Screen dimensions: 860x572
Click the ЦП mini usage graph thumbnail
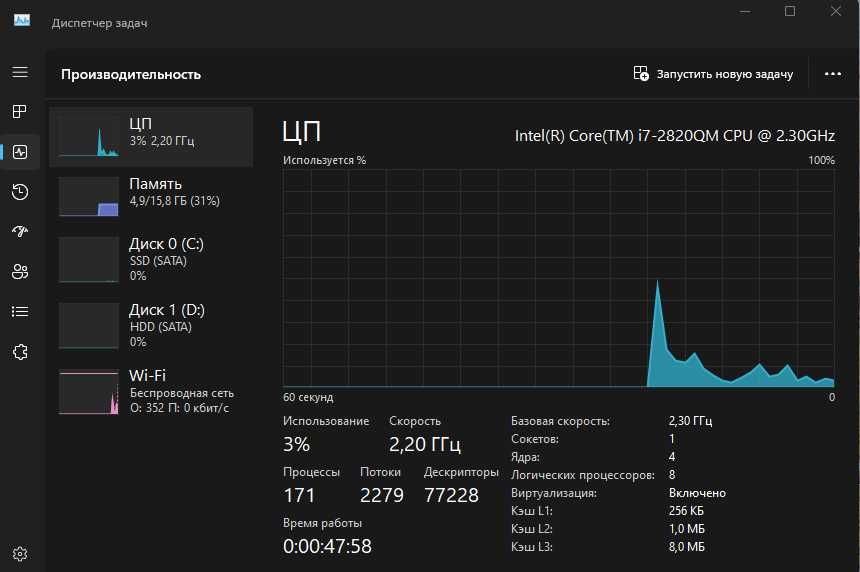(89, 137)
